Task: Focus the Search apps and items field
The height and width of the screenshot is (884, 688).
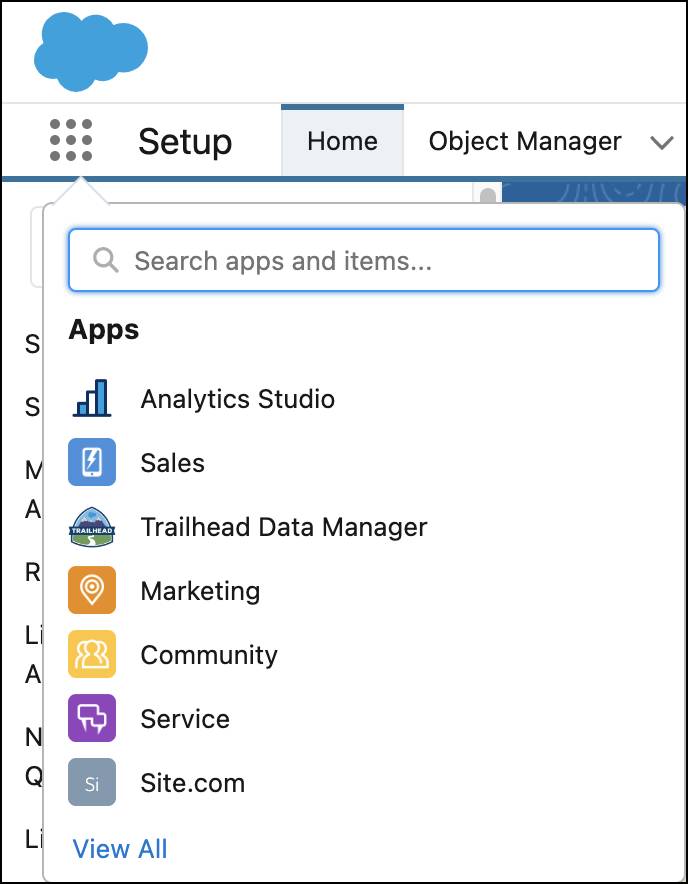Action: (x=364, y=260)
